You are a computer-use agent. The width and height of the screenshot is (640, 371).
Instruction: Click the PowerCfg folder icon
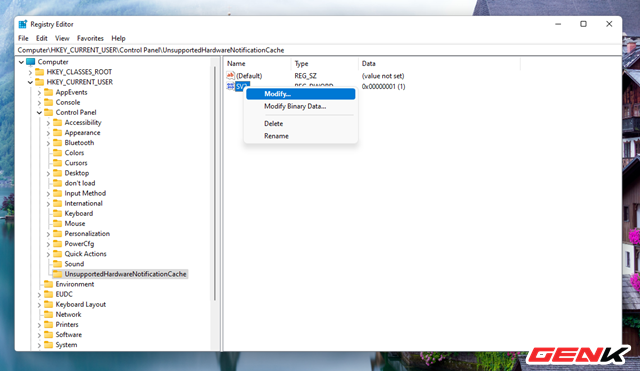click(x=58, y=244)
